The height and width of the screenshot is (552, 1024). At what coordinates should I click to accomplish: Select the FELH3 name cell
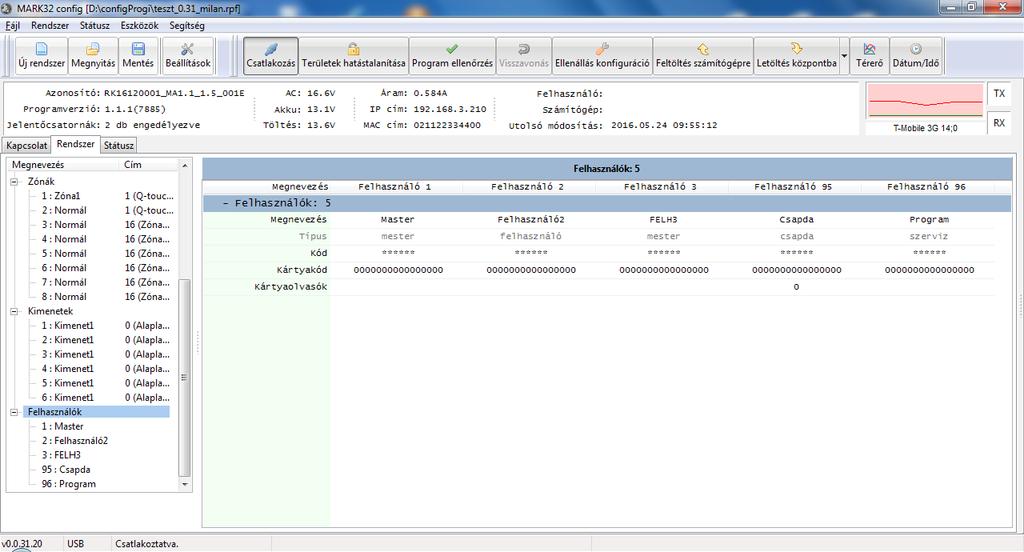(664, 220)
